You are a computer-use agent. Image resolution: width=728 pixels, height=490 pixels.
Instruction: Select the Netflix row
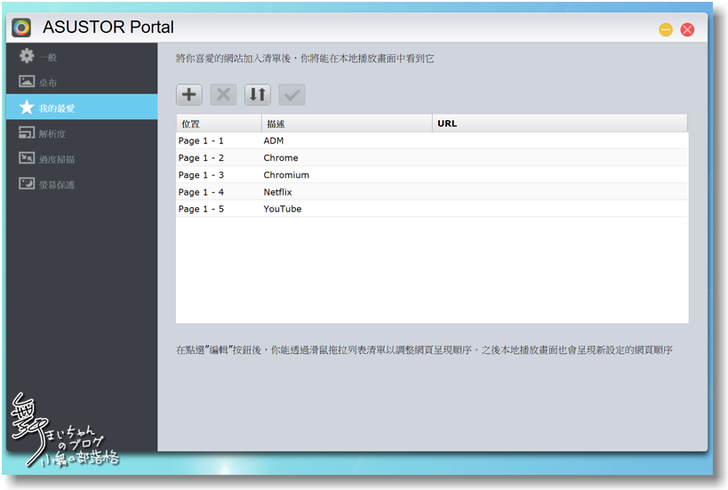click(x=432, y=192)
